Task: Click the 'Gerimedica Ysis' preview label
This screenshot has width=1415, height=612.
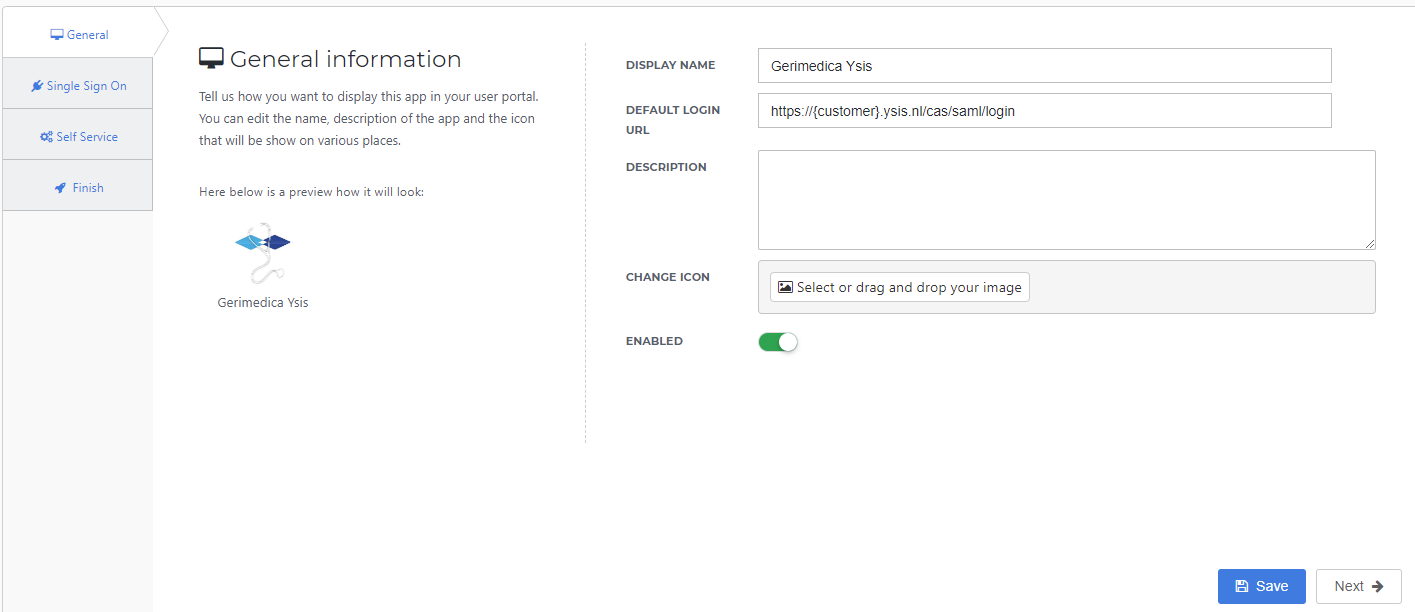Action: (x=263, y=302)
